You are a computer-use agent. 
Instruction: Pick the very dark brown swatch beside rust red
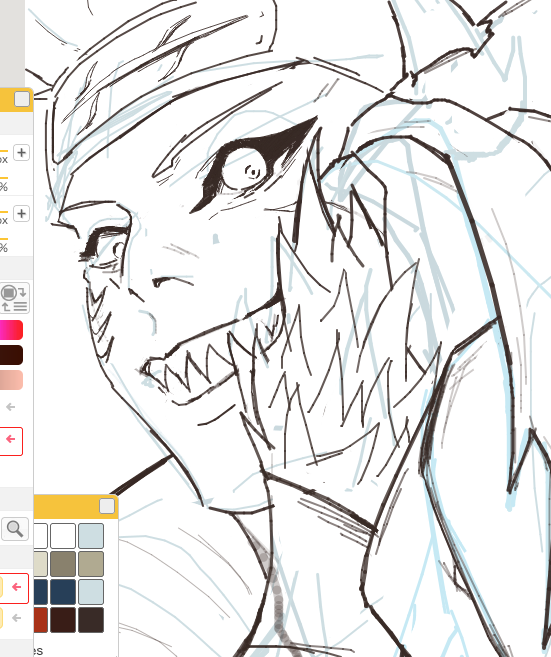pyautogui.click(x=63, y=620)
